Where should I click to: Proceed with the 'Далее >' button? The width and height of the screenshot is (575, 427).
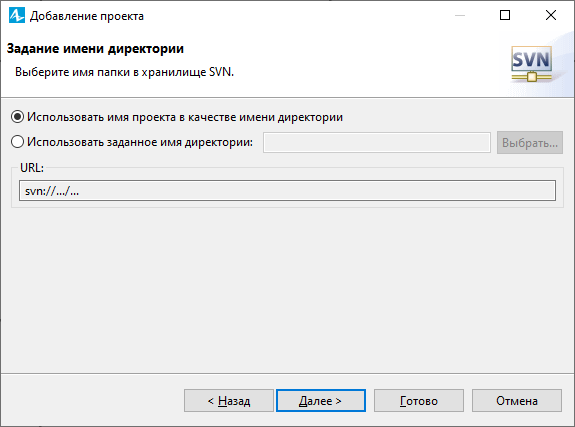321,401
